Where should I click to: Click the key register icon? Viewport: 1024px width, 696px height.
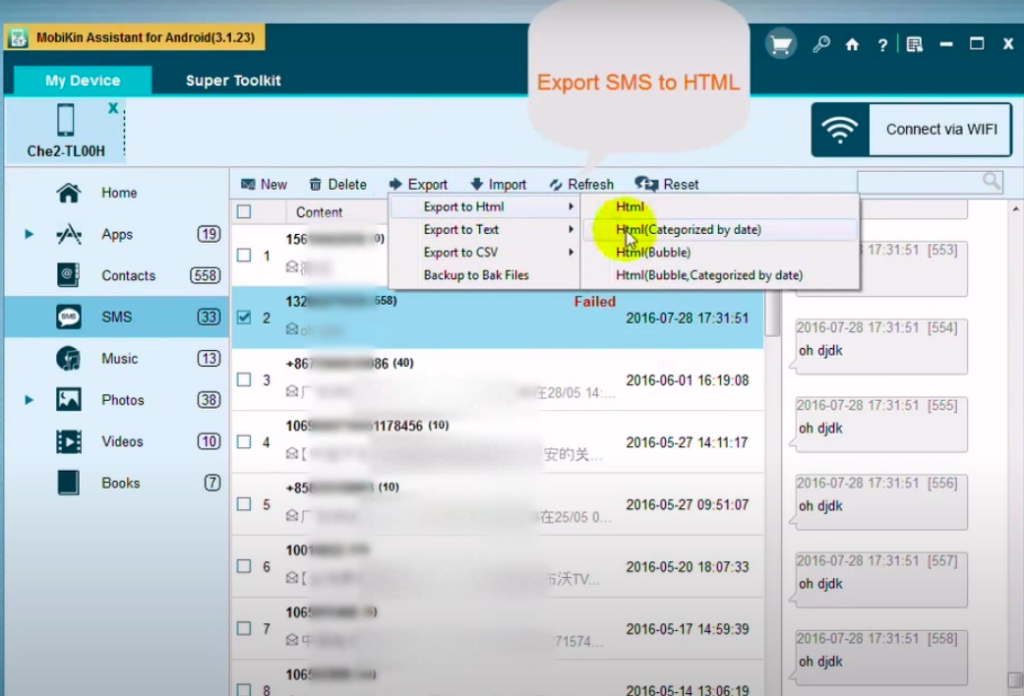(x=821, y=44)
